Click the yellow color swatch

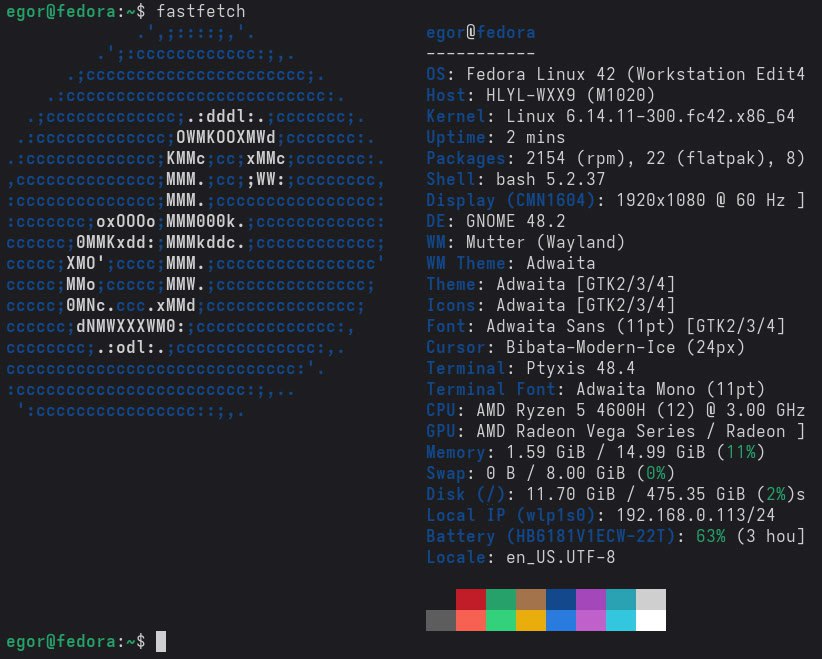531,620
